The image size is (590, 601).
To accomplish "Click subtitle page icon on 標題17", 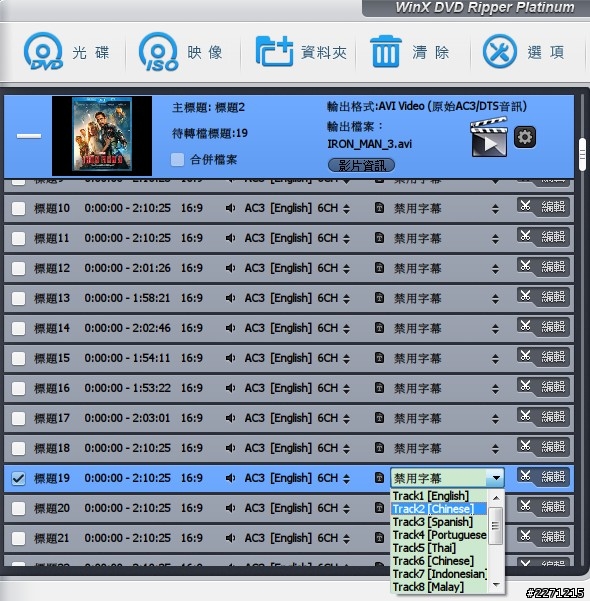I will [x=379, y=417].
